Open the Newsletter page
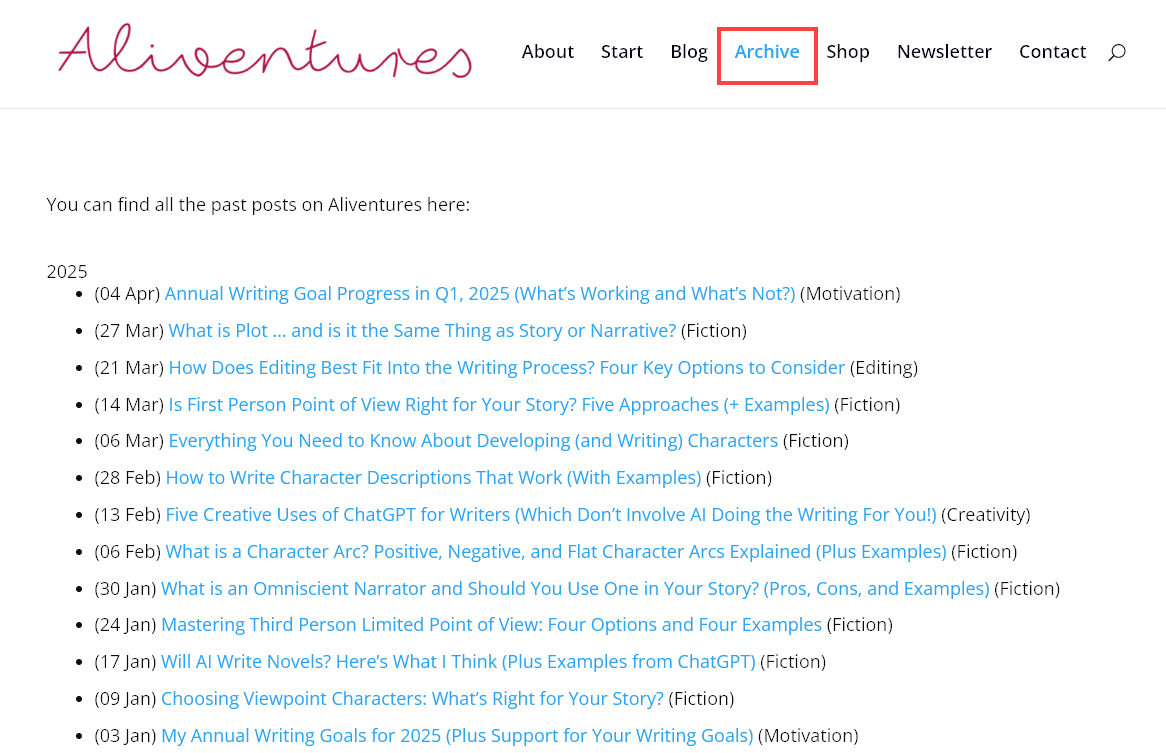 tap(944, 51)
